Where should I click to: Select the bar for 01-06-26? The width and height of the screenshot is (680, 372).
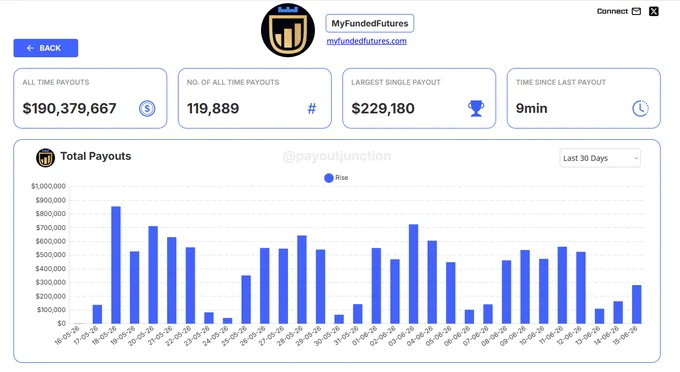tap(376, 286)
